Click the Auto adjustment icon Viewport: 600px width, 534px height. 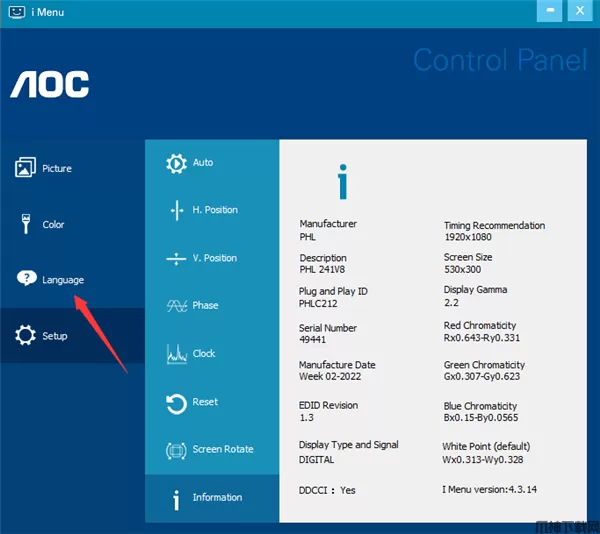[x=176, y=163]
